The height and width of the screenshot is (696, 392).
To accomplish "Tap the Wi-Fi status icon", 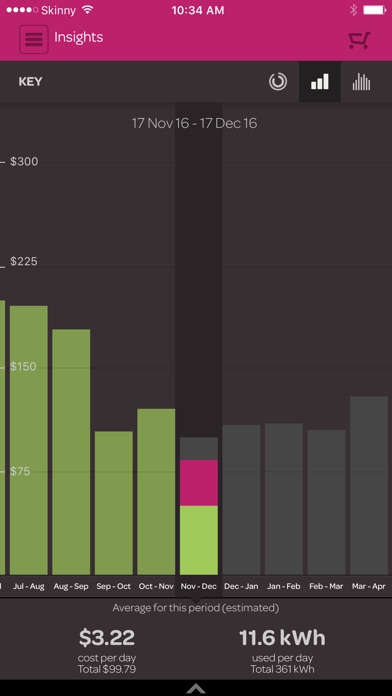I will tap(87, 10).
